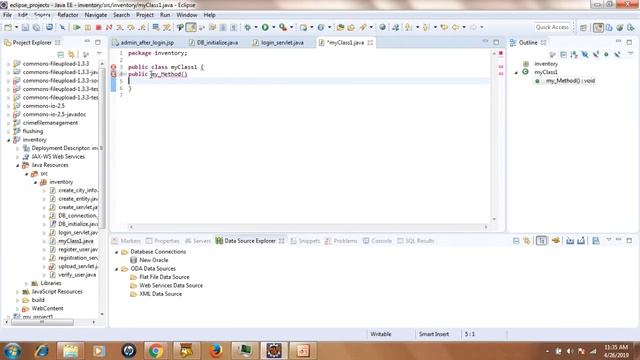Screen dimensions: 640x360
Task: Switch to the login_servlet.java editor tab
Action: (278, 42)
